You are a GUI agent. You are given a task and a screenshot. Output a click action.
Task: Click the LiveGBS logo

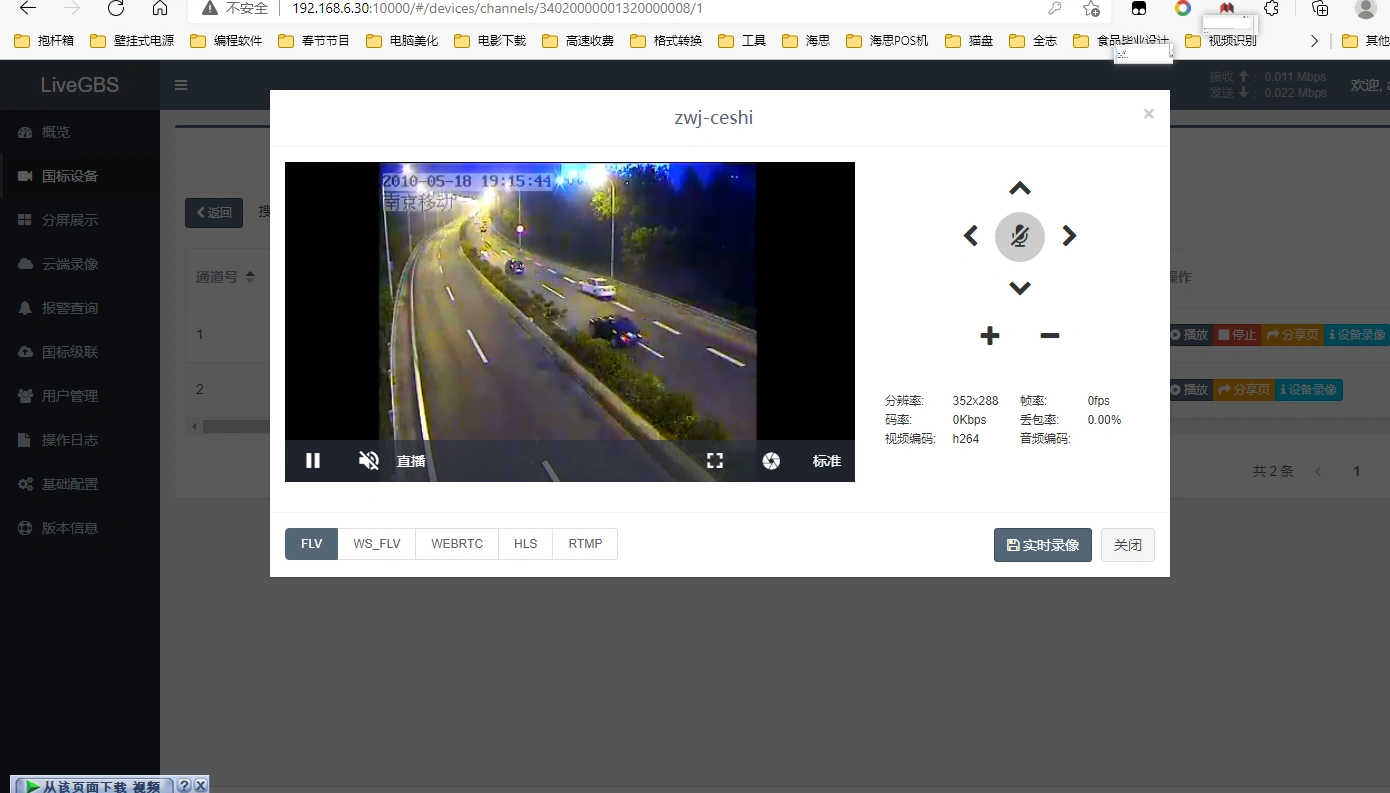tap(80, 85)
